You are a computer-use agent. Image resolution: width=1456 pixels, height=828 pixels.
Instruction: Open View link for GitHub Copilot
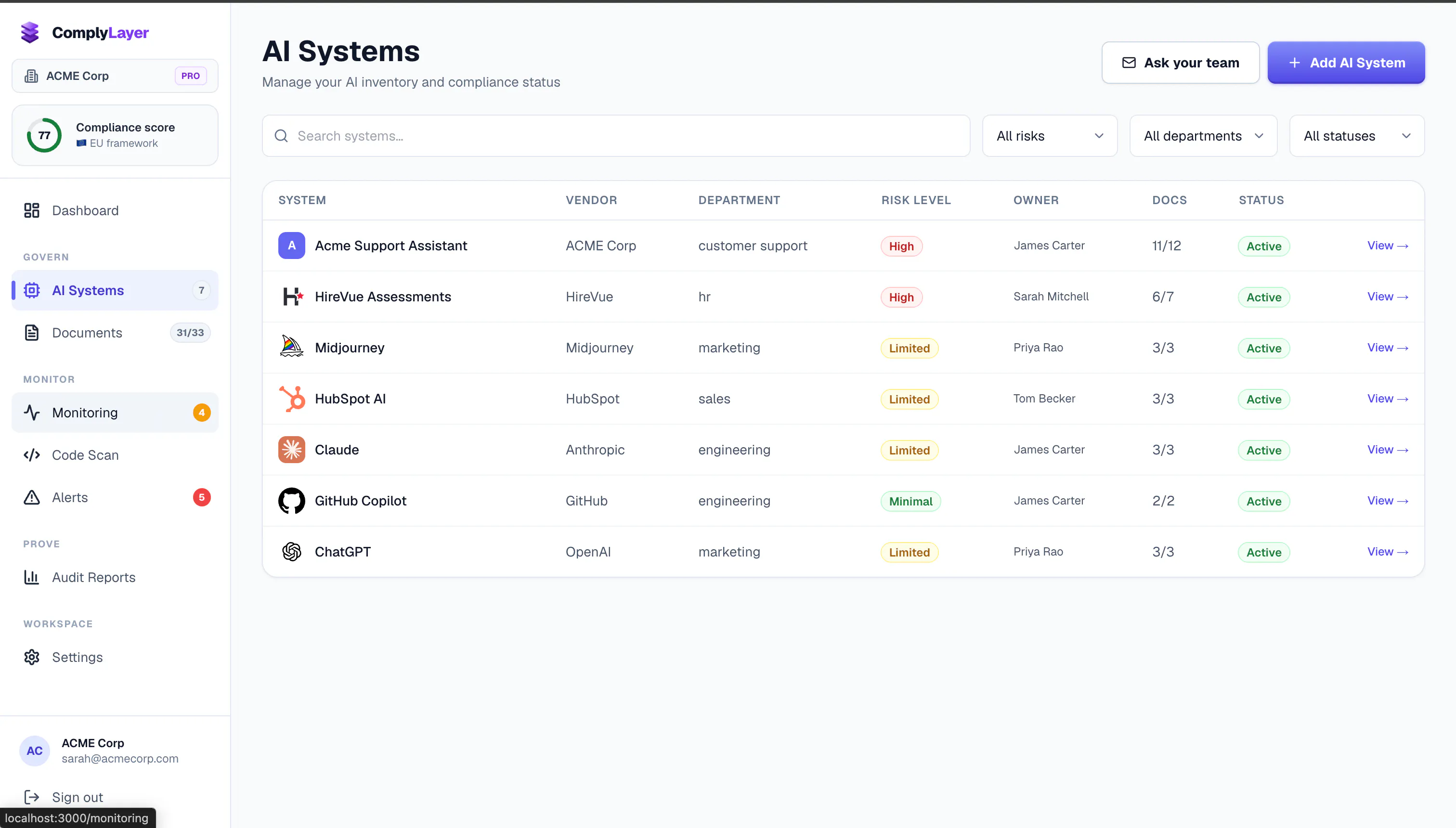(1388, 501)
